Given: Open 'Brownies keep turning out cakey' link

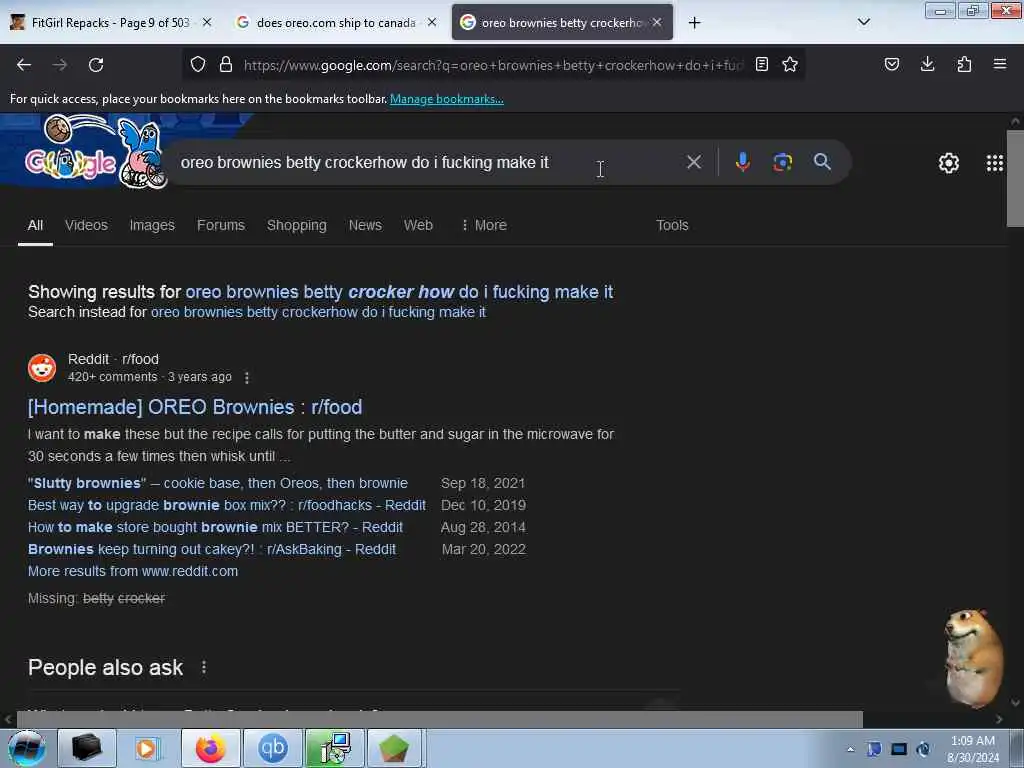Looking at the screenshot, I should [212, 549].
